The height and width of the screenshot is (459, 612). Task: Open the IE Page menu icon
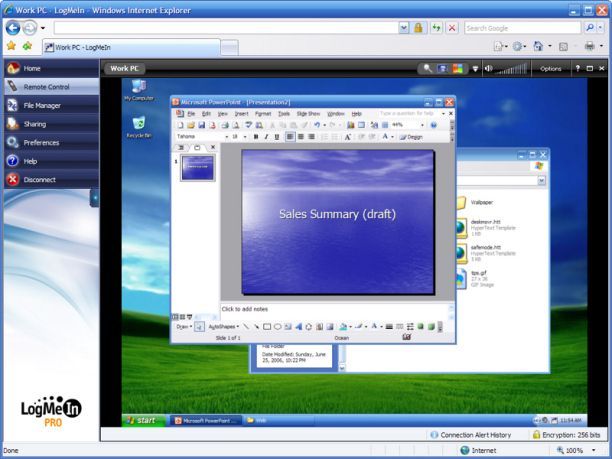coord(498,46)
